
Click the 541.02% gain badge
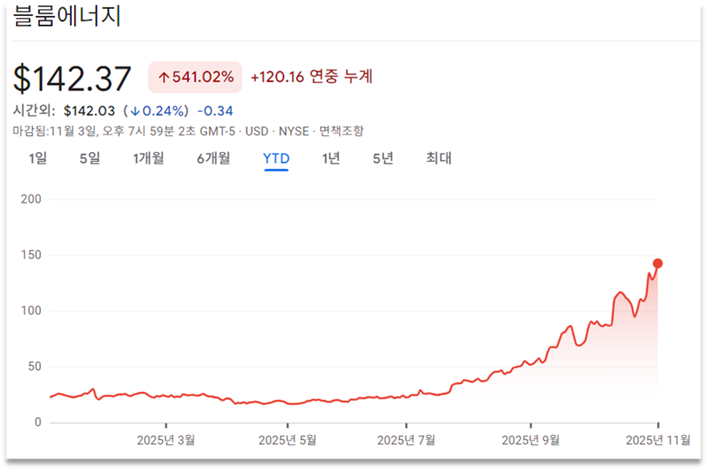(196, 77)
